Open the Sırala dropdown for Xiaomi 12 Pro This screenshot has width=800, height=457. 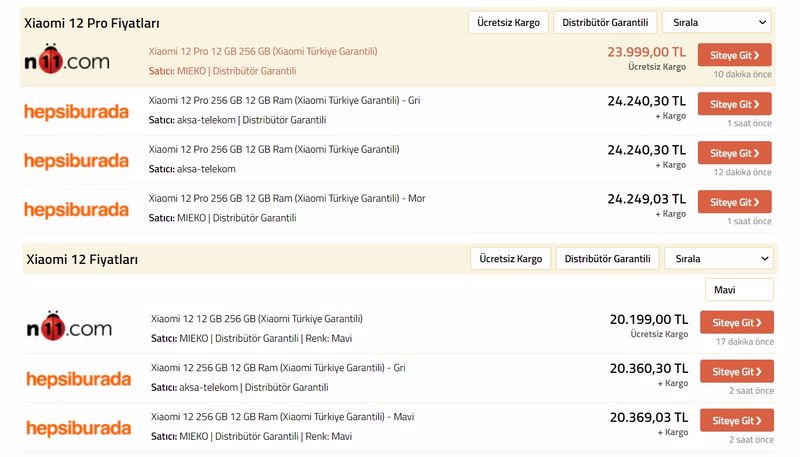pos(717,22)
